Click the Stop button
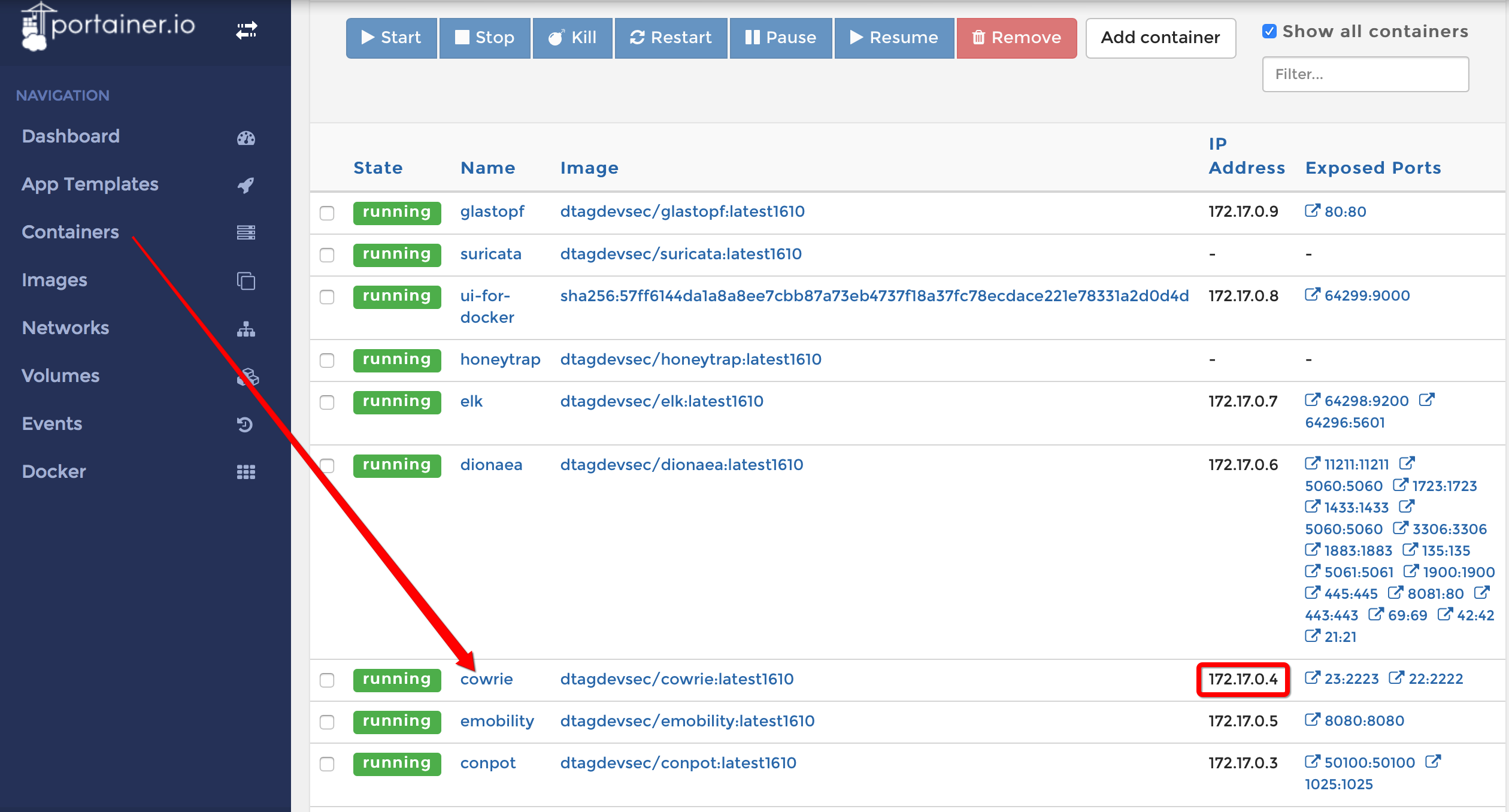Image resolution: width=1509 pixels, height=812 pixels. click(x=484, y=38)
